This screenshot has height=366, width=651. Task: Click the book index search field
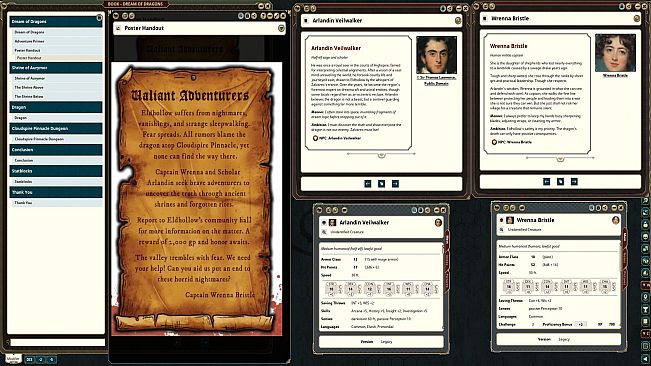[57, 342]
